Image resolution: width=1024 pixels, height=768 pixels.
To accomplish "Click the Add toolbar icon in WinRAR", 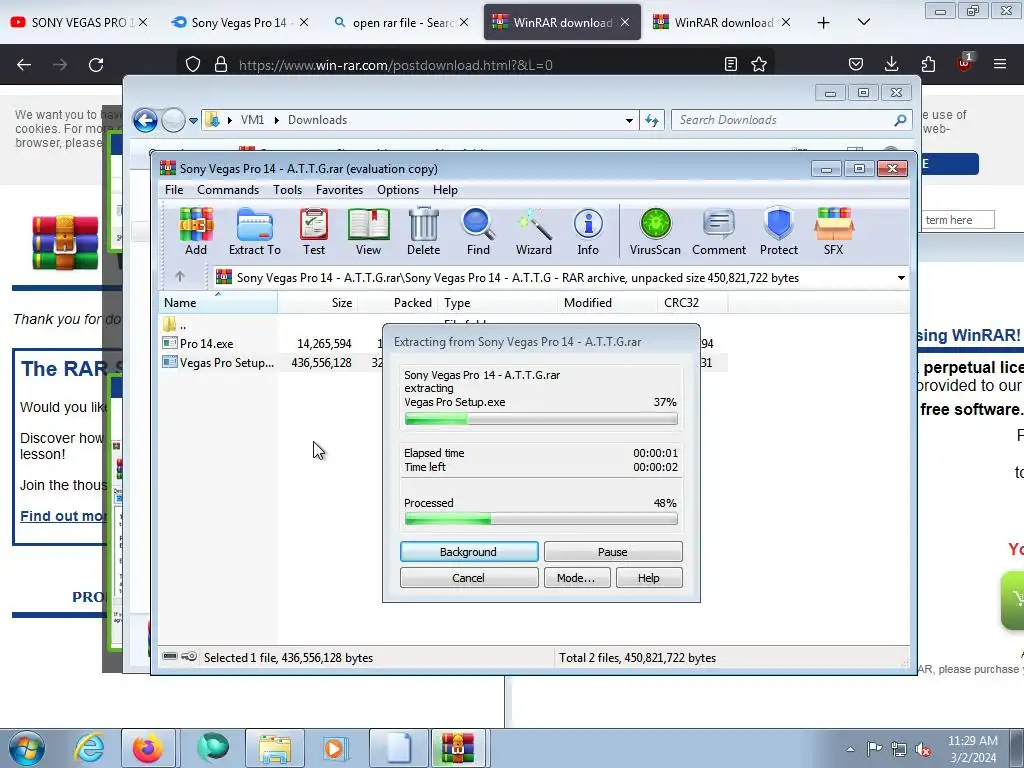I will point(196,232).
